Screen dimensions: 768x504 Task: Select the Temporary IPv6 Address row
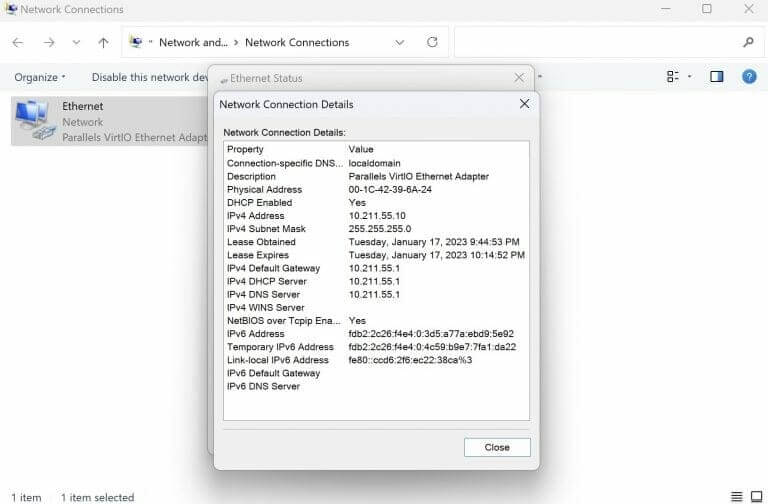tap(376, 347)
